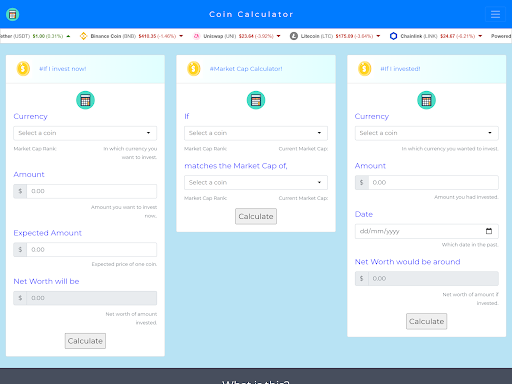Click the 'Expected Amount' label
This screenshot has width=512, height=384.
[48, 233]
